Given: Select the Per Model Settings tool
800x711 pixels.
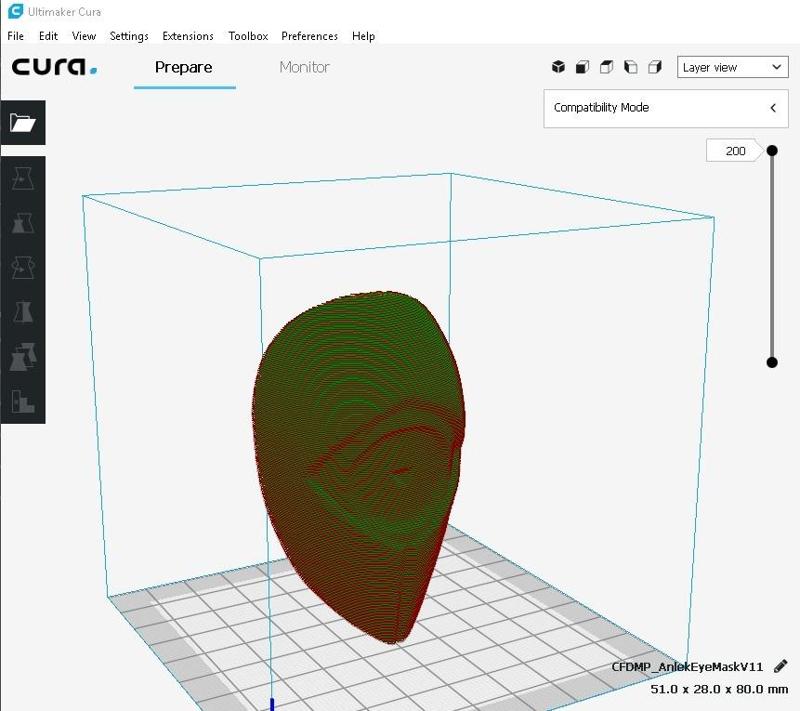Looking at the screenshot, I should tap(23, 356).
